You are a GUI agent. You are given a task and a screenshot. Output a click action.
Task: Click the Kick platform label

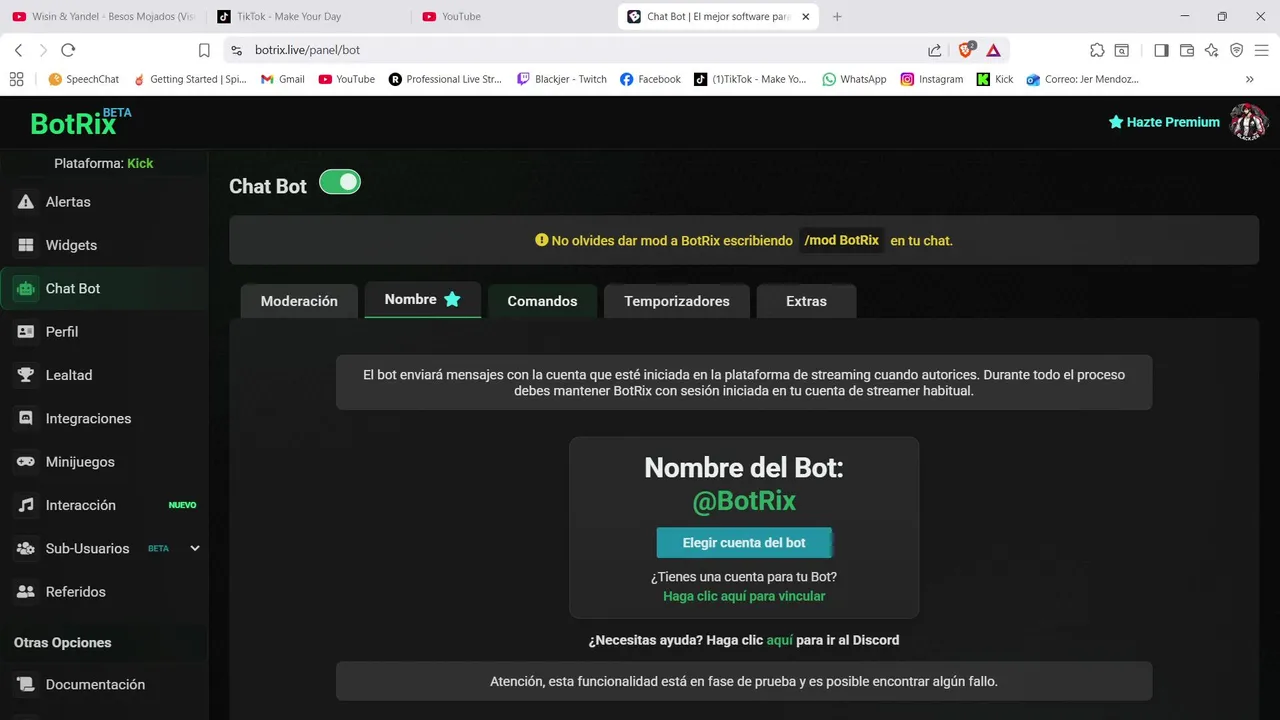pos(140,163)
